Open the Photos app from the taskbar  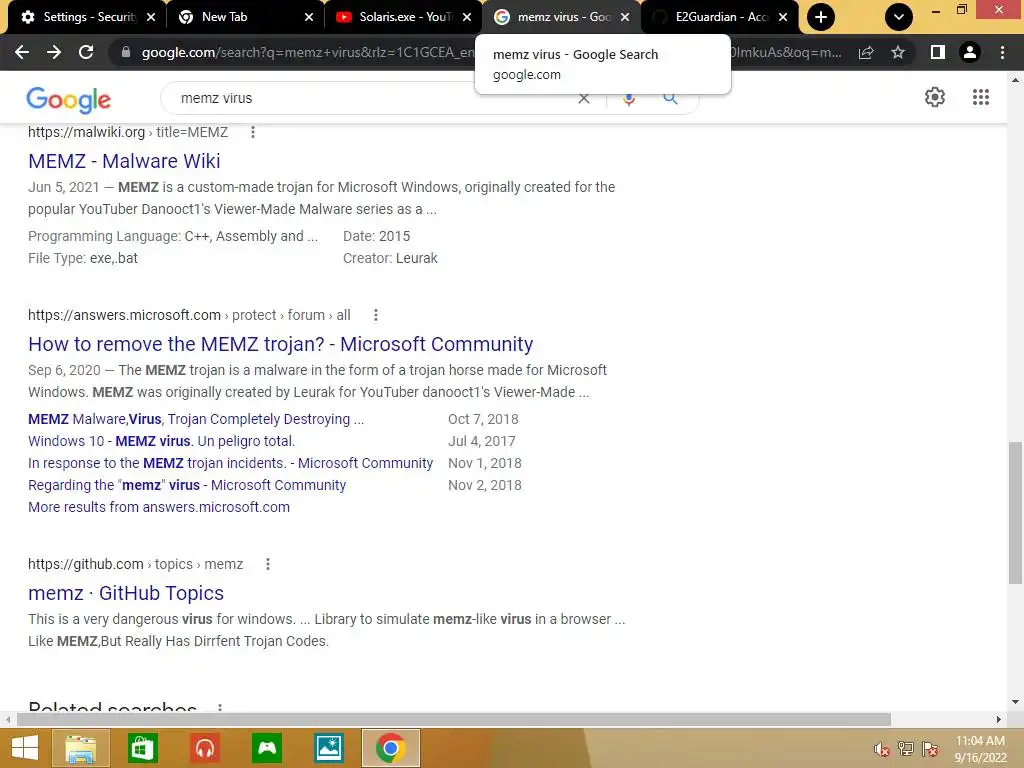[x=328, y=748]
